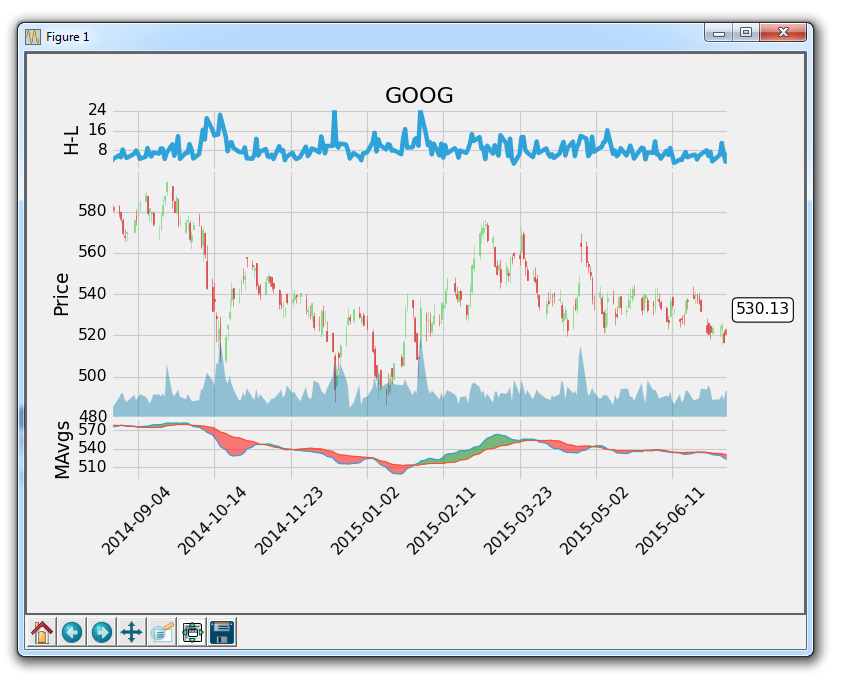842x693 pixels.
Task: Click the maximize window button
Action: click(x=746, y=32)
